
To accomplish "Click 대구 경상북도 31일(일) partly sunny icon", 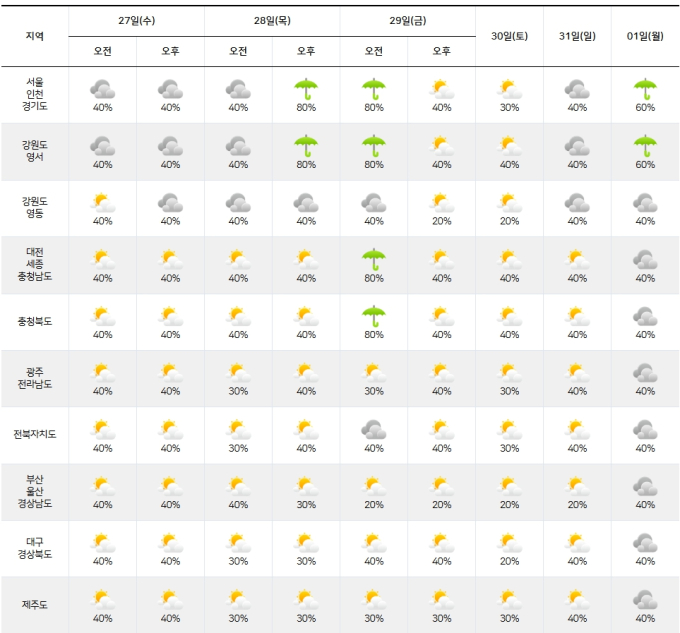I will [577, 543].
